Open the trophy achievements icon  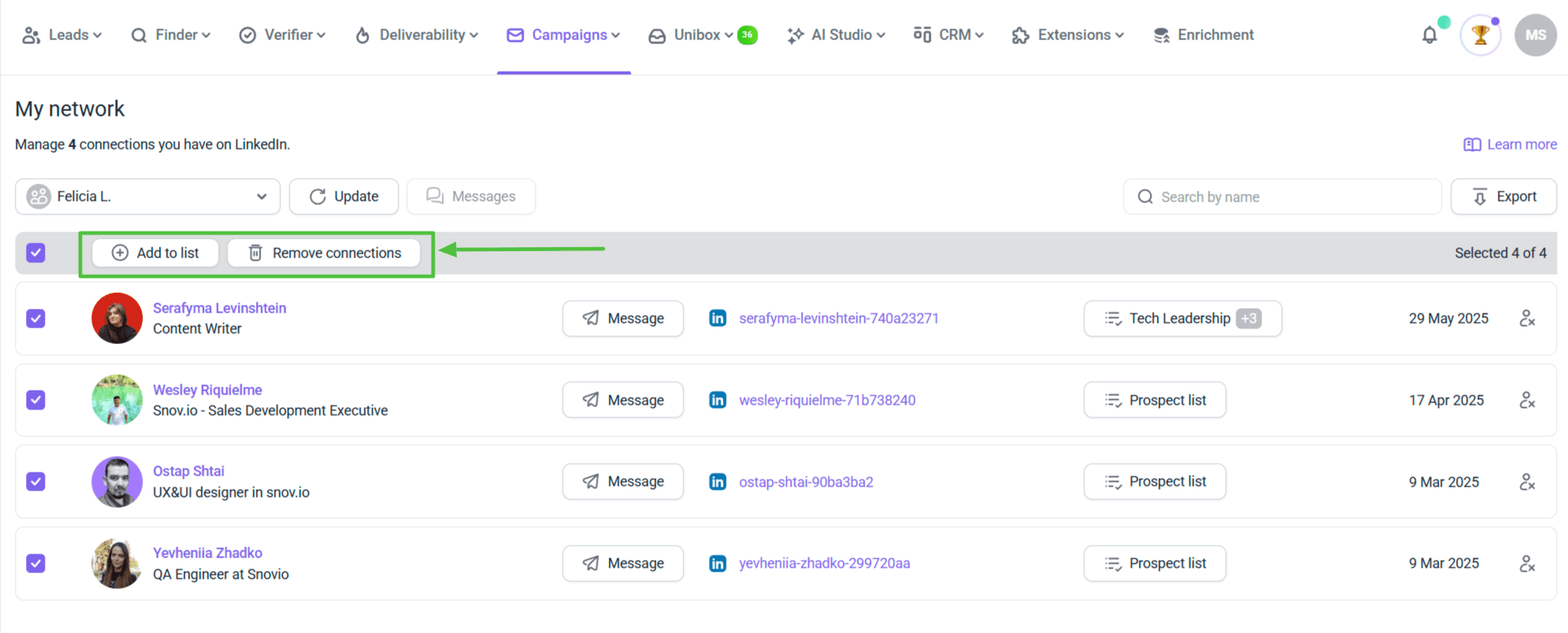click(1480, 35)
